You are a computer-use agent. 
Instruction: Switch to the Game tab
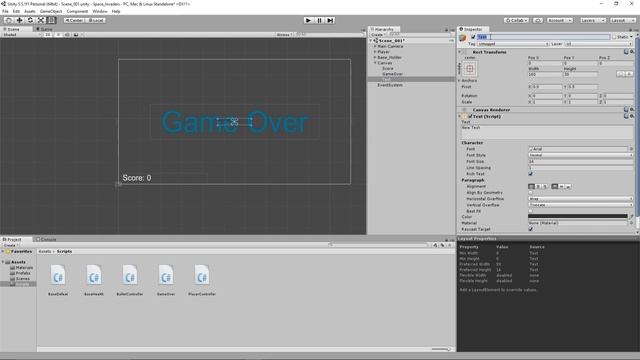point(44,29)
